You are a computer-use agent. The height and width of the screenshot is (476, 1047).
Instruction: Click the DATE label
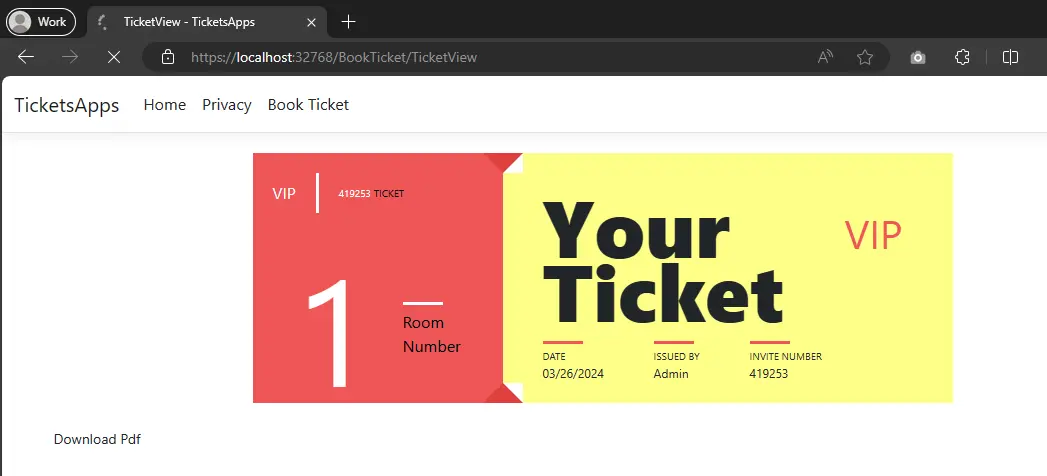pyautogui.click(x=554, y=356)
